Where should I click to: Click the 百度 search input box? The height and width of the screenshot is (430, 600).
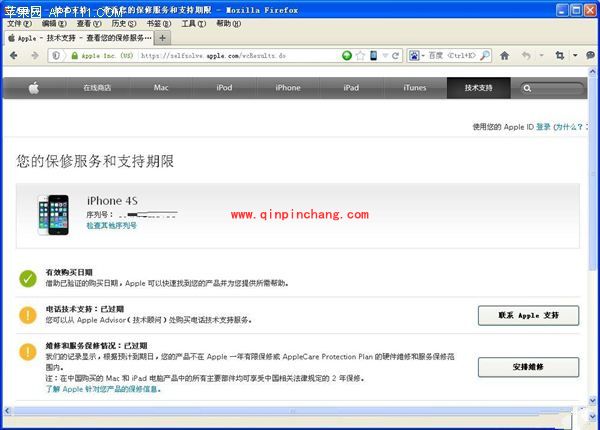452,56
